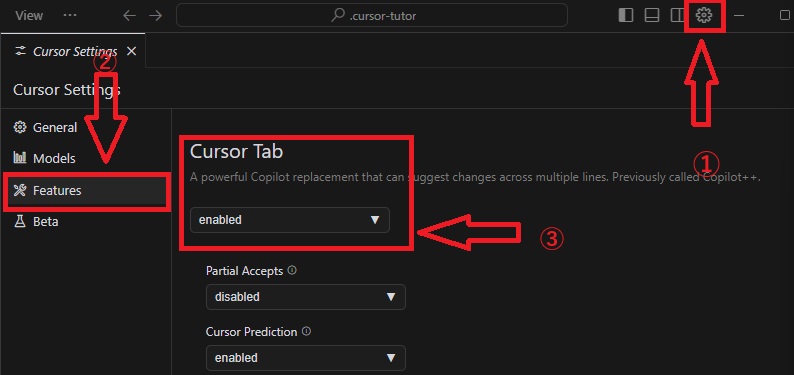This screenshot has height=375, width=794.
Task: Go forward with right arrow
Action: [x=155, y=16]
